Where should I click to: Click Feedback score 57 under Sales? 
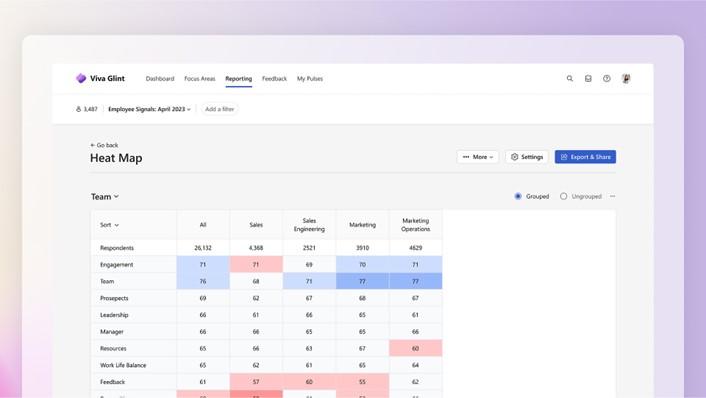[x=256, y=382]
